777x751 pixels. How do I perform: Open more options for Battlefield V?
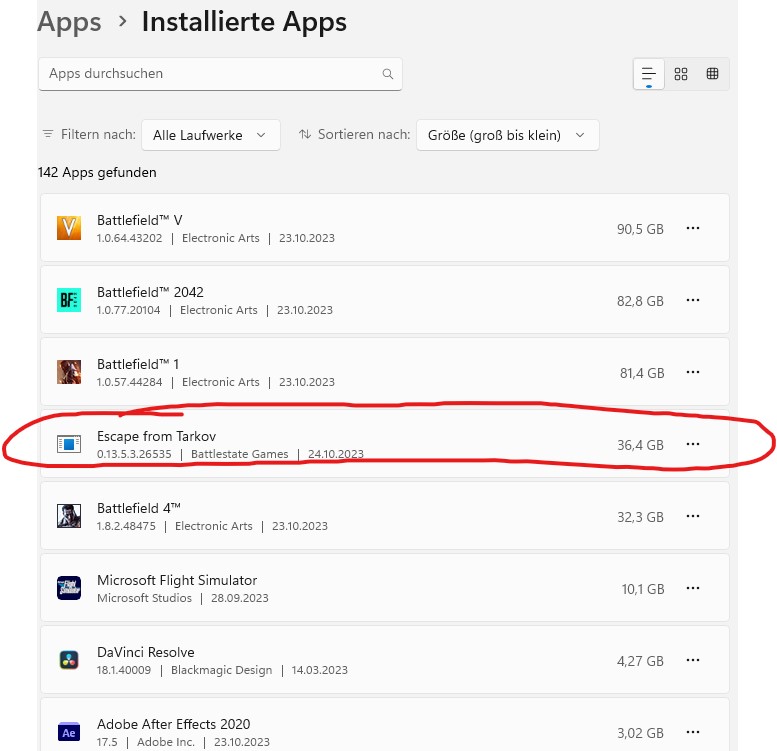[693, 228]
